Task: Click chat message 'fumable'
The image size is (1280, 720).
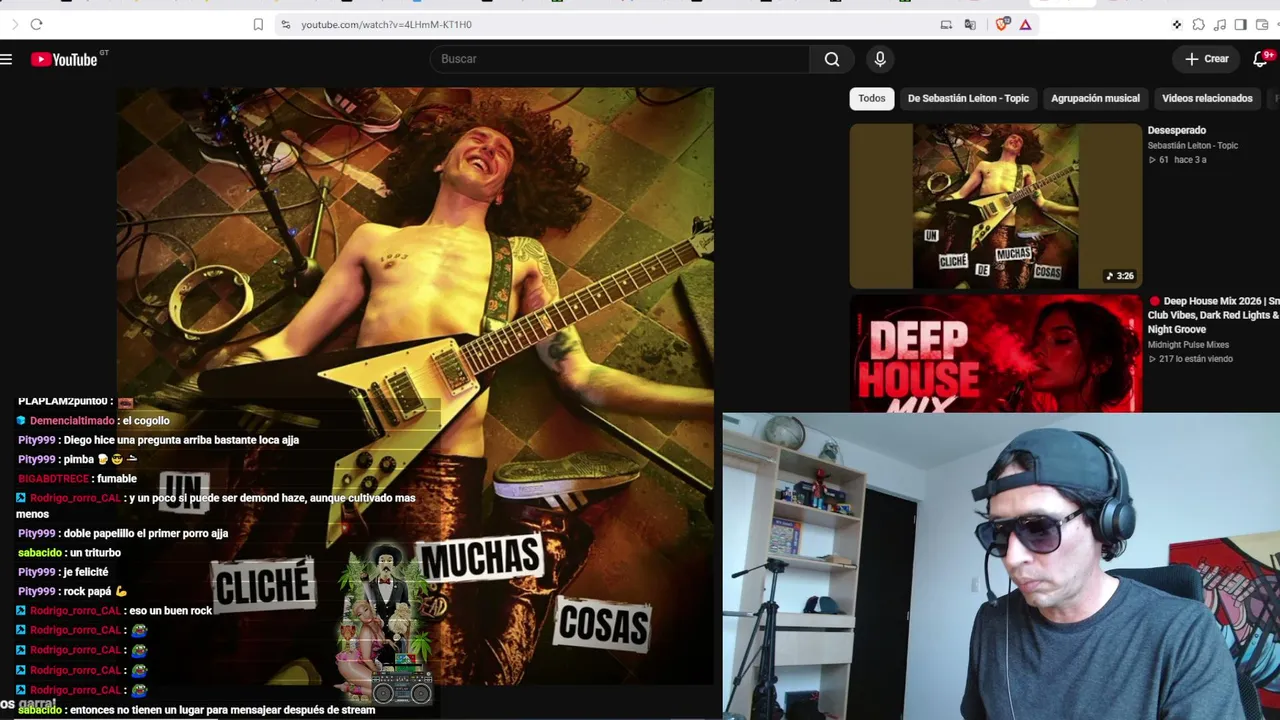Action: click(x=117, y=479)
